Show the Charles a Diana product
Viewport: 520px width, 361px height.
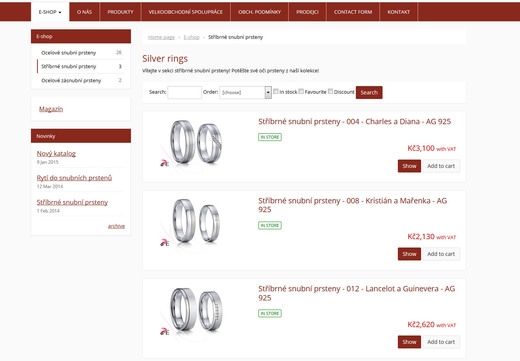tap(409, 166)
